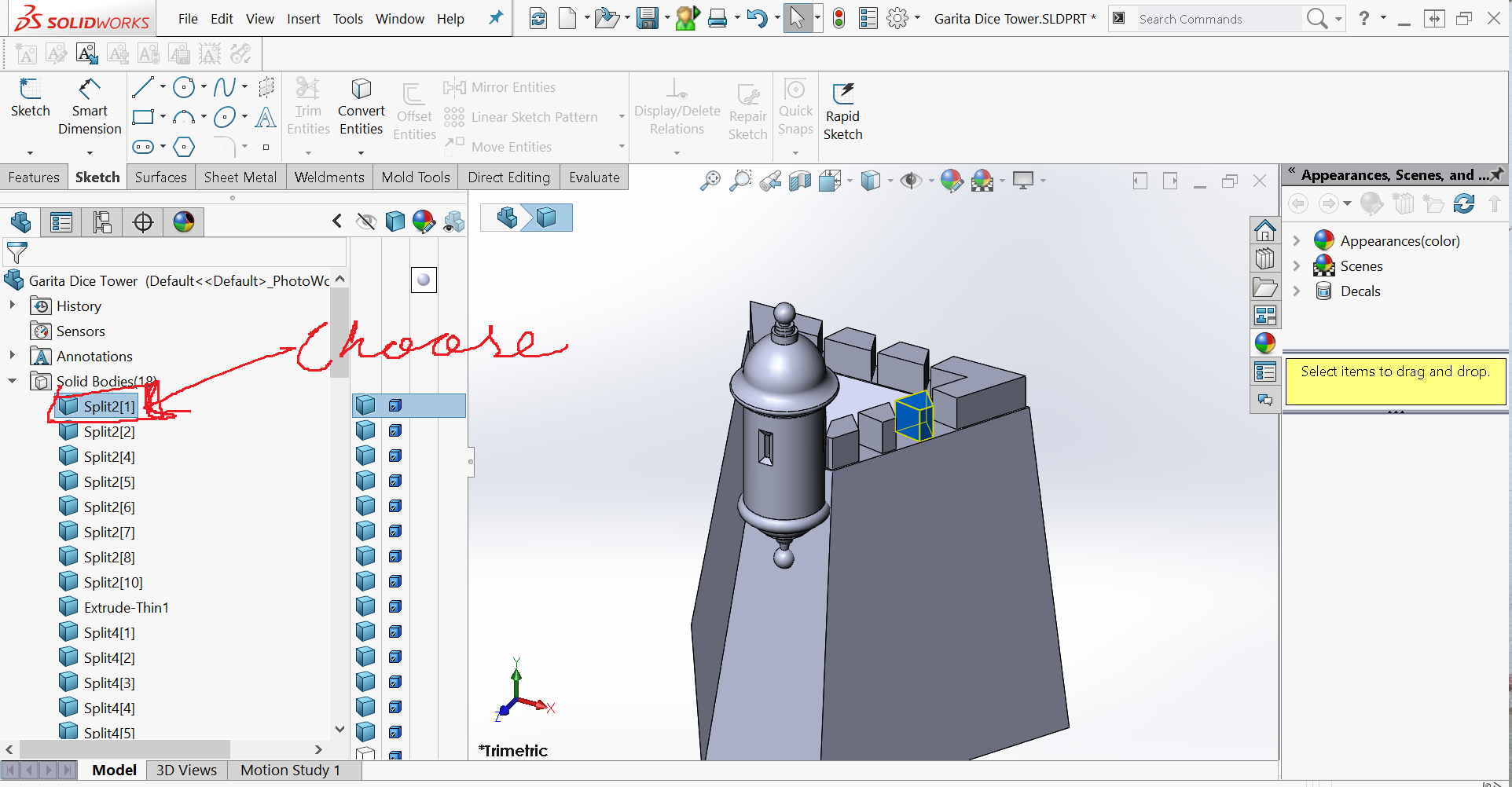Click the Rebuild traffic light icon

click(839, 19)
